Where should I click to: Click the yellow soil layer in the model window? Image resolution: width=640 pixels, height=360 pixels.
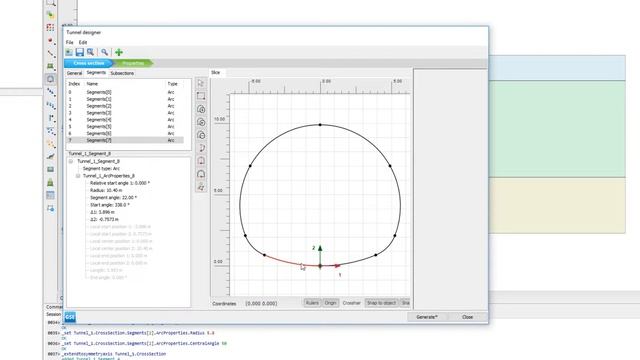pyautogui.click(x=557, y=205)
